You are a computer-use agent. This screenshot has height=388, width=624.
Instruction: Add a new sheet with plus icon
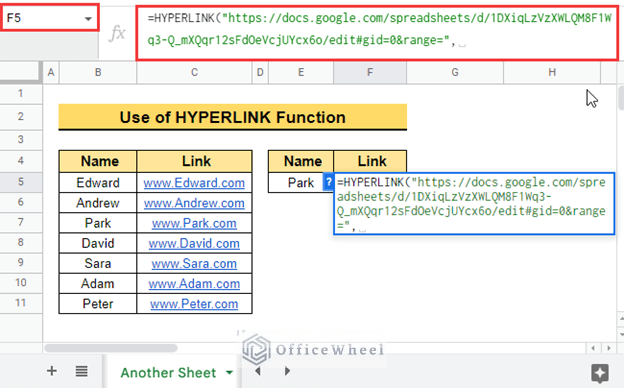[x=52, y=371]
